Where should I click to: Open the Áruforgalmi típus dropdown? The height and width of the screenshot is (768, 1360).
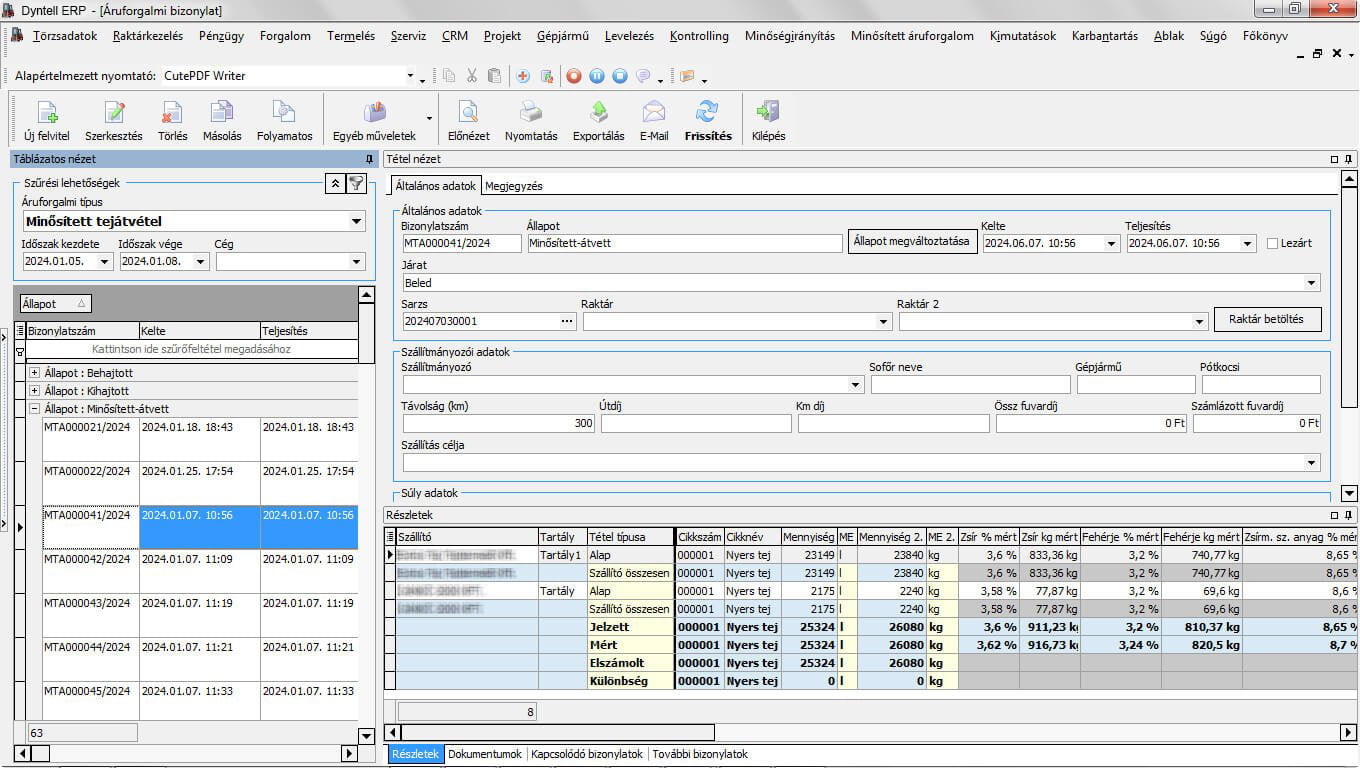click(356, 222)
